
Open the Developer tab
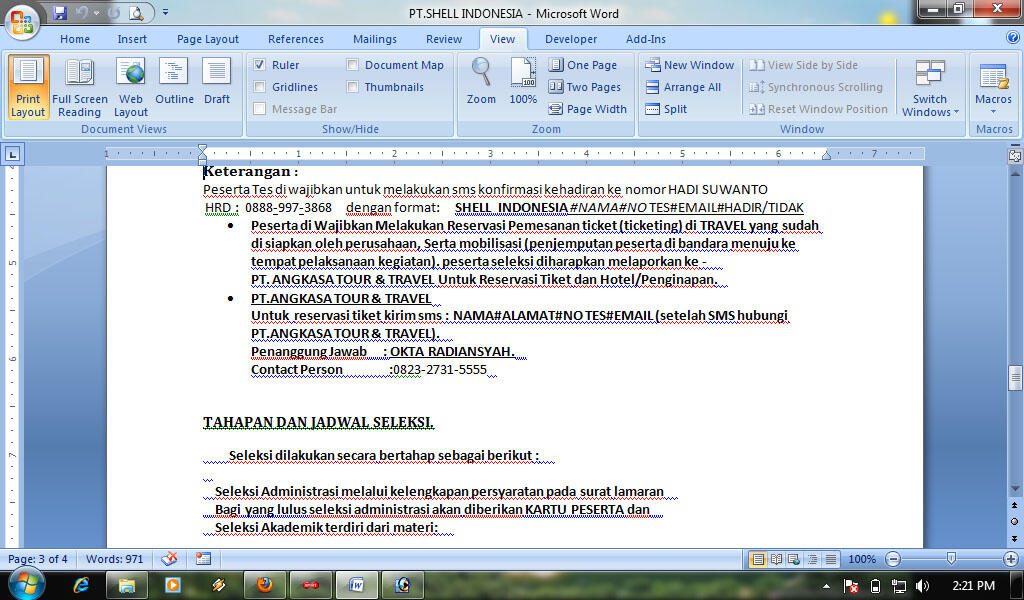(571, 39)
